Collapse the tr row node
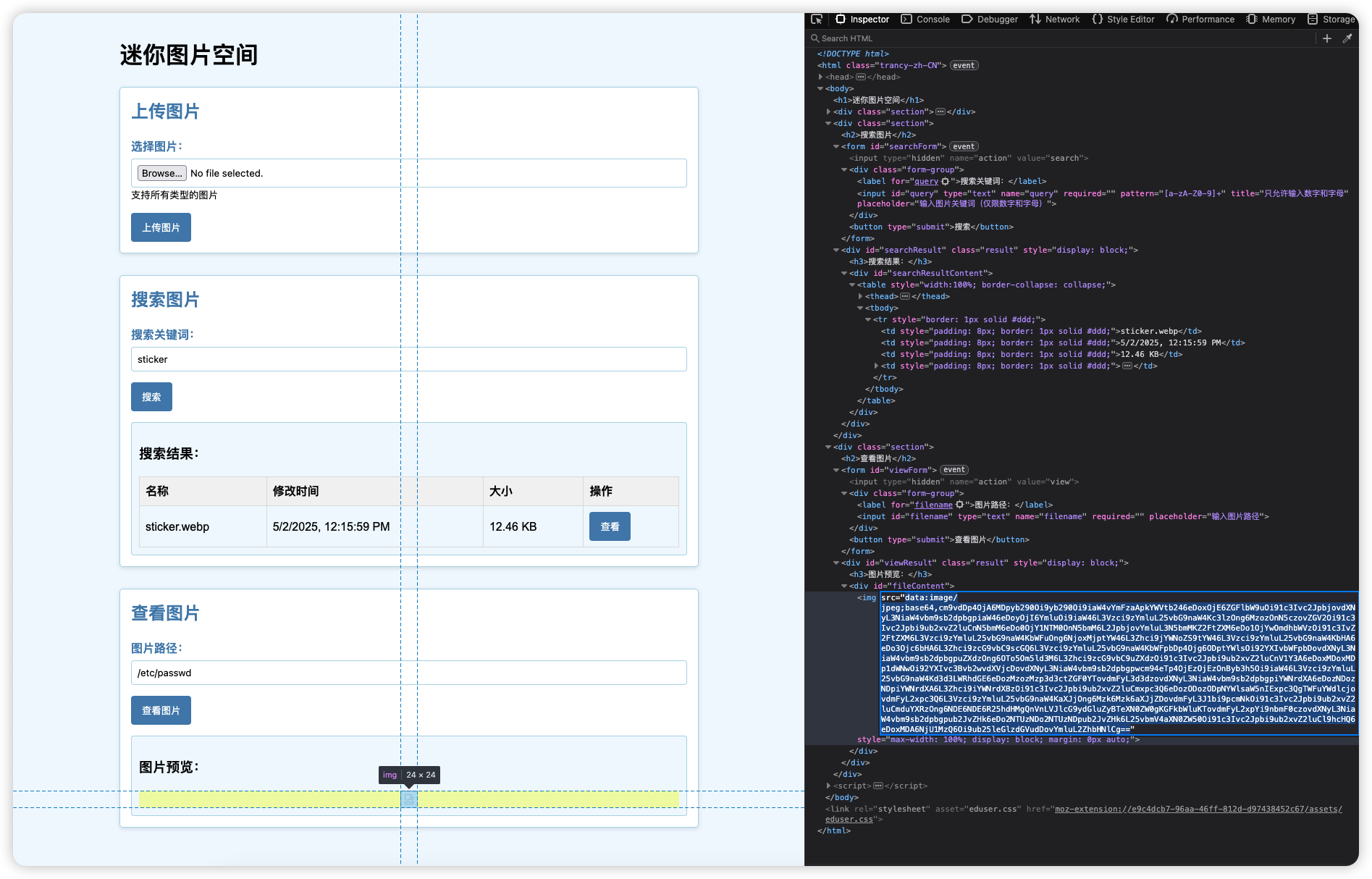Screen dimensions: 1372x879 (868, 319)
